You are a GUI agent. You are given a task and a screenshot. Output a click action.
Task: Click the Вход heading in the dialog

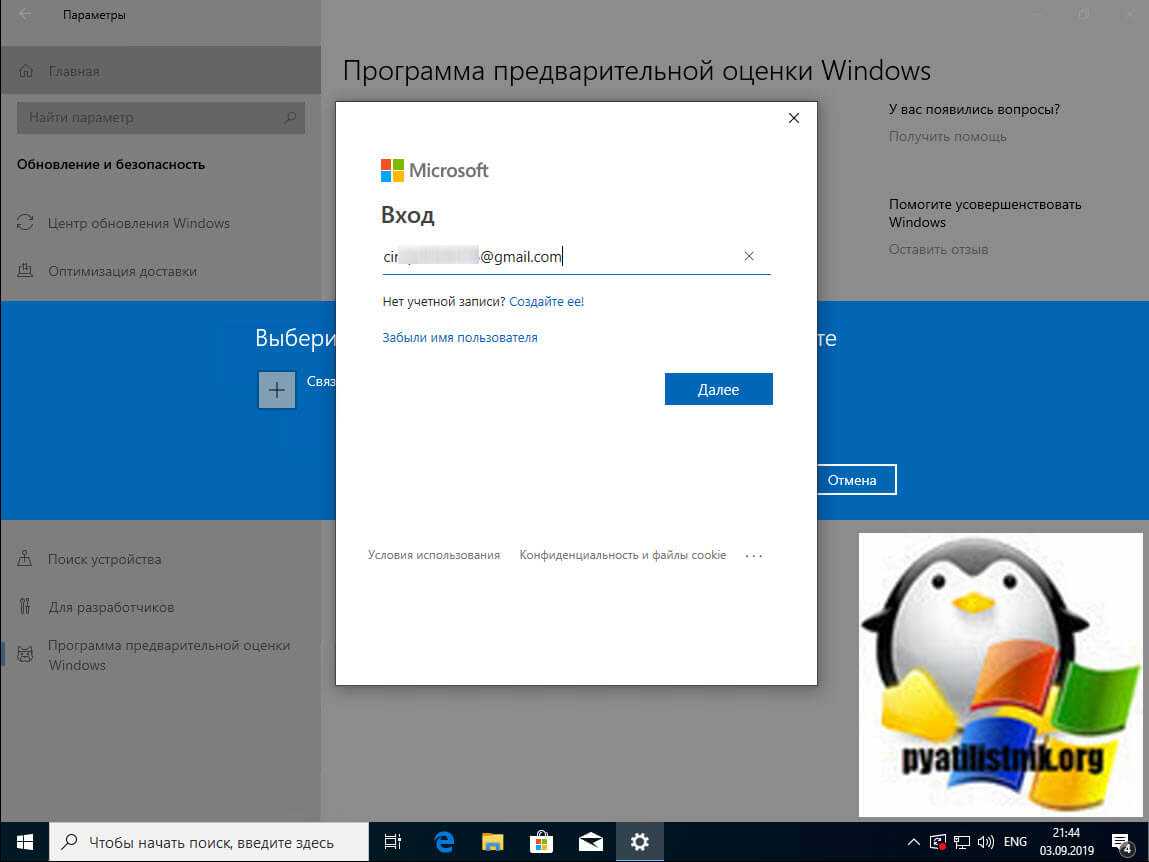(x=407, y=215)
